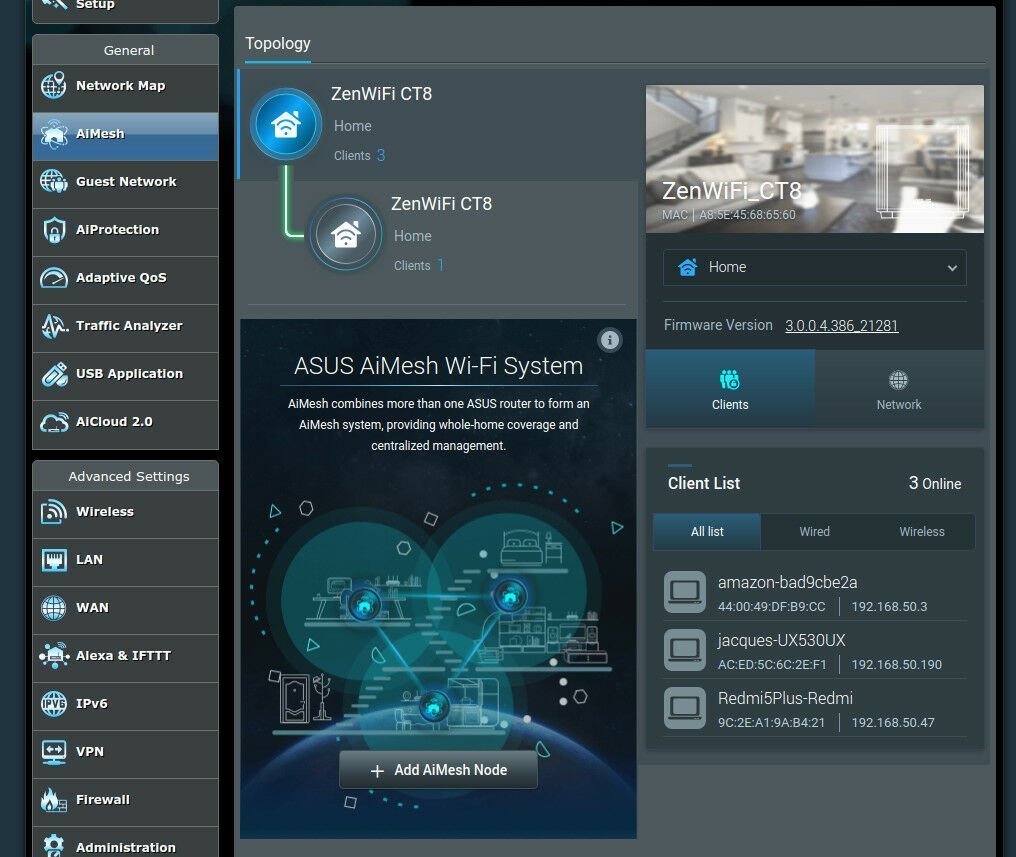Click the first ZenWiFi CT8 node title
Screen dimensions: 1016x857
pyautogui.click(x=381, y=94)
